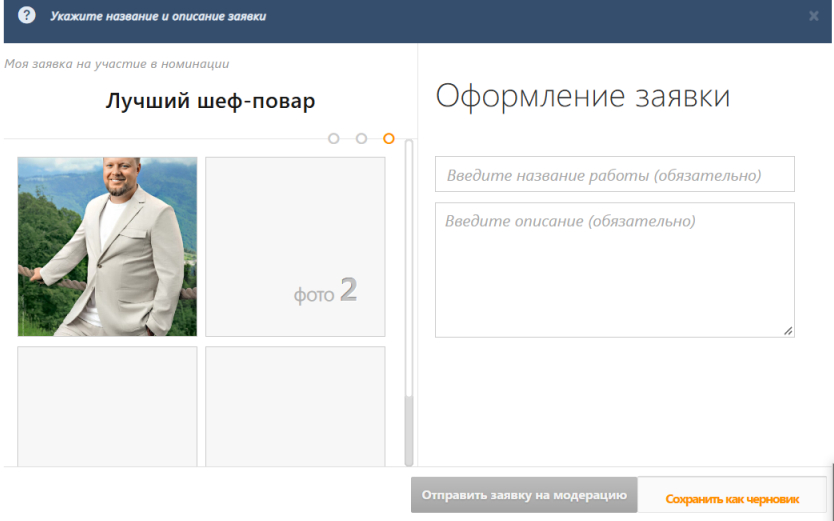This screenshot has height=521, width=834.
Task: Select the second step indicator circle
Action: (x=361, y=139)
